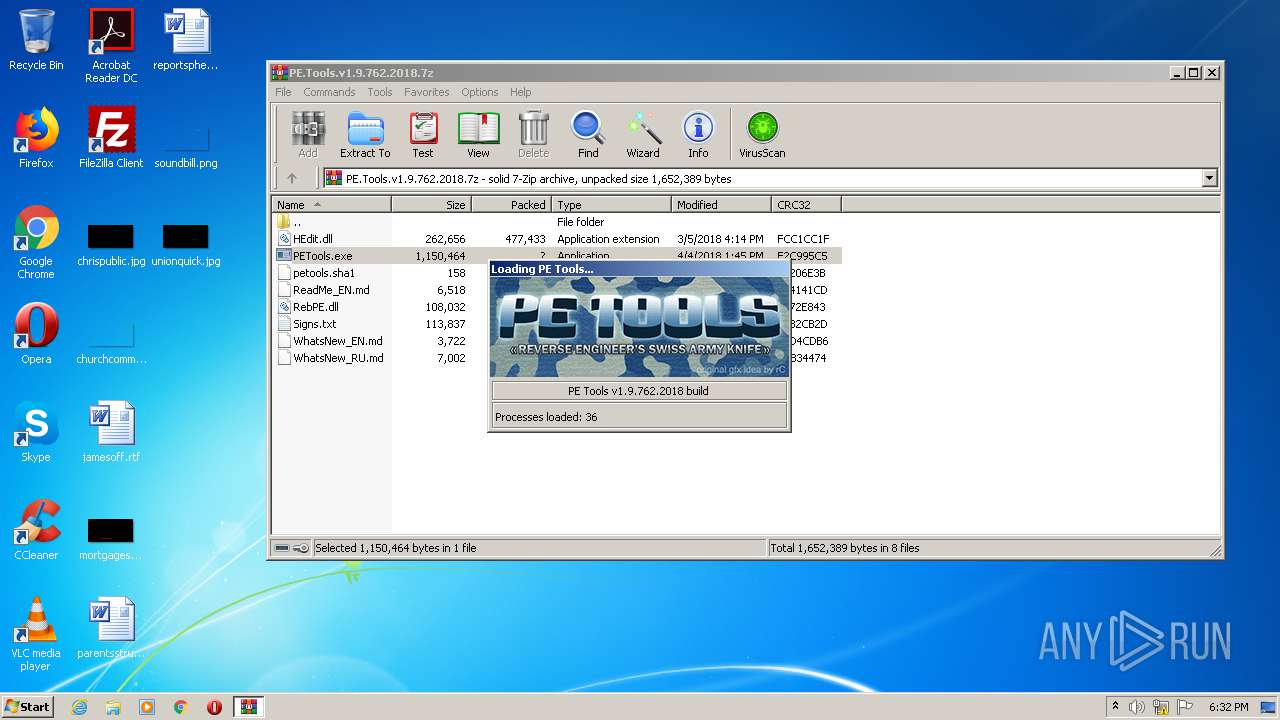Open the Find magnifier tool
Image resolution: width=1280 pixels, height=720 pixels.
coord(588,134)
